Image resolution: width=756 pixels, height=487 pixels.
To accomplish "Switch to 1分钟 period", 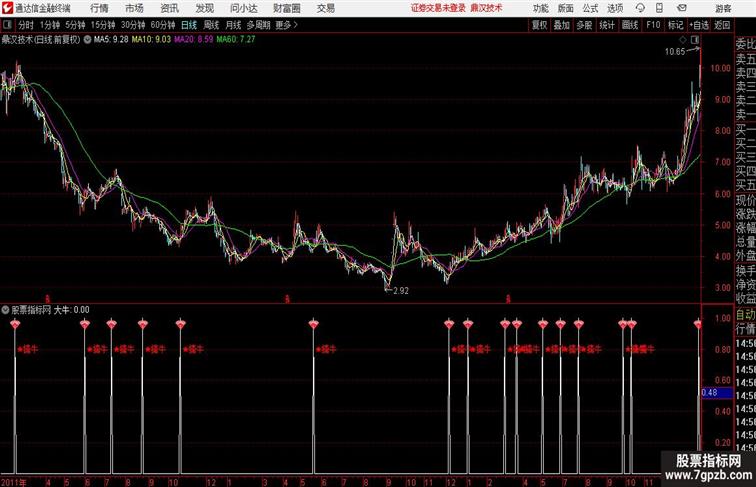I will tap(49, 25).
